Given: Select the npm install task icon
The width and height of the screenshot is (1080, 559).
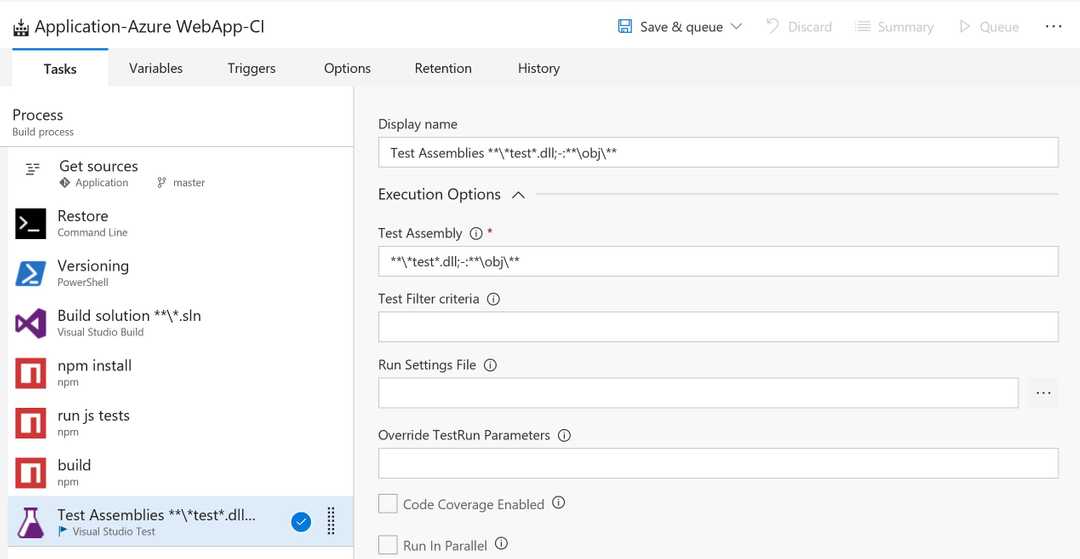Looking at the screenshot, I should click(31, 373).
